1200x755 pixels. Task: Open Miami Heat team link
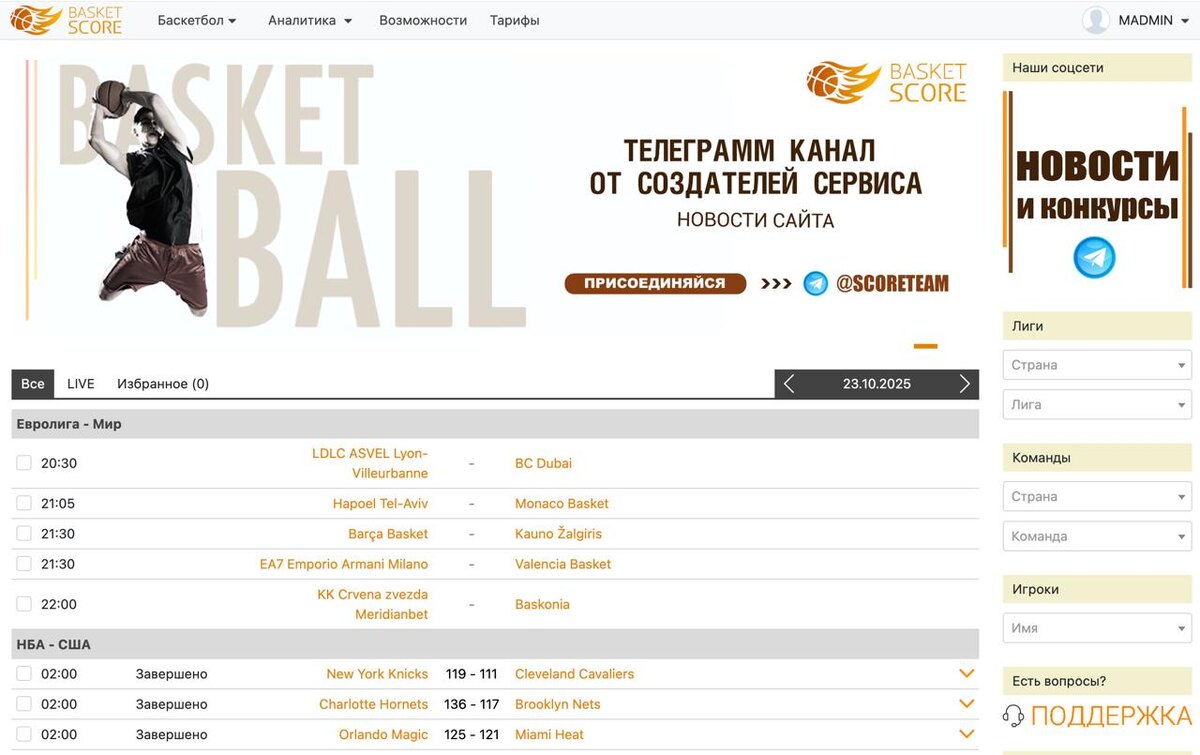tap(549, 734)
